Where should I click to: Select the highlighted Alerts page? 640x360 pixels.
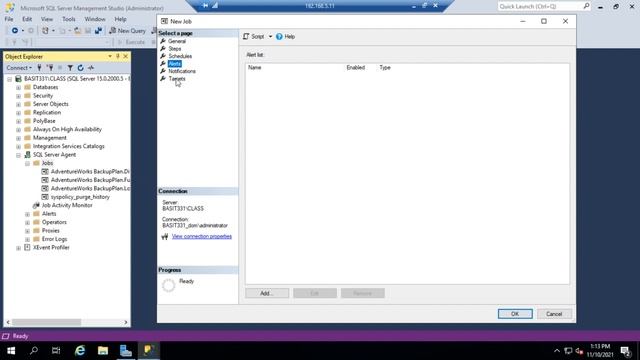pyautogui.click(x=174, y=64)
